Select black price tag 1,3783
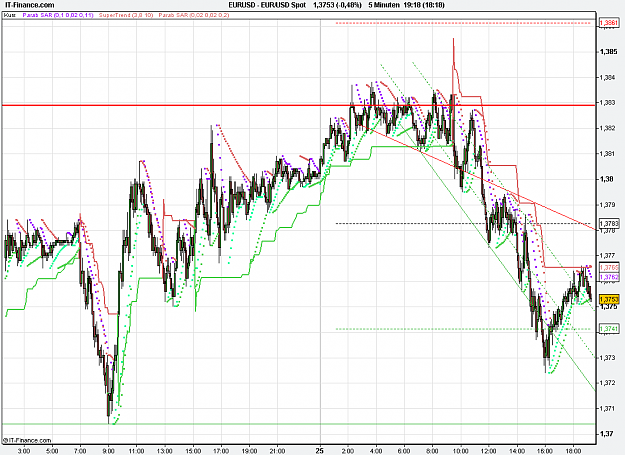This screenshot has width=625, height=455. (609, 224)
